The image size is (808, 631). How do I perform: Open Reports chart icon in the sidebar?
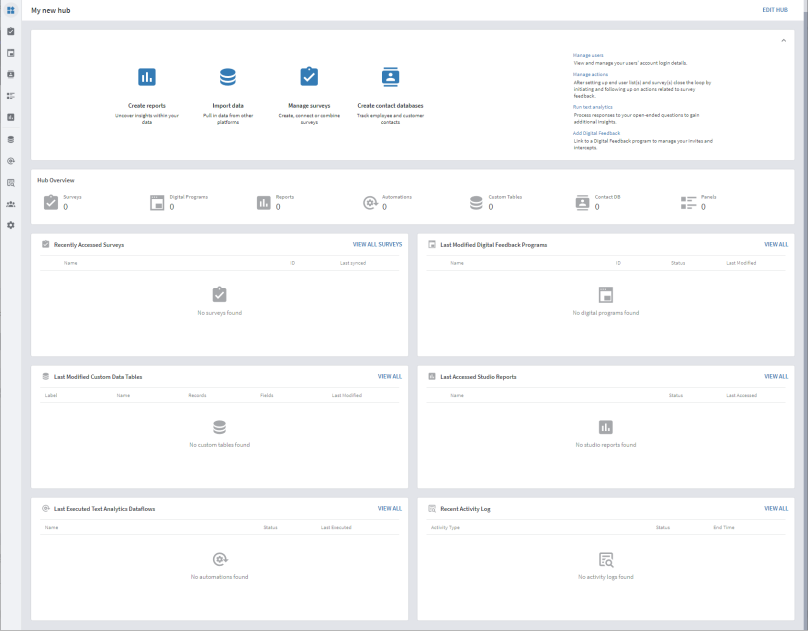click(11, 117)
